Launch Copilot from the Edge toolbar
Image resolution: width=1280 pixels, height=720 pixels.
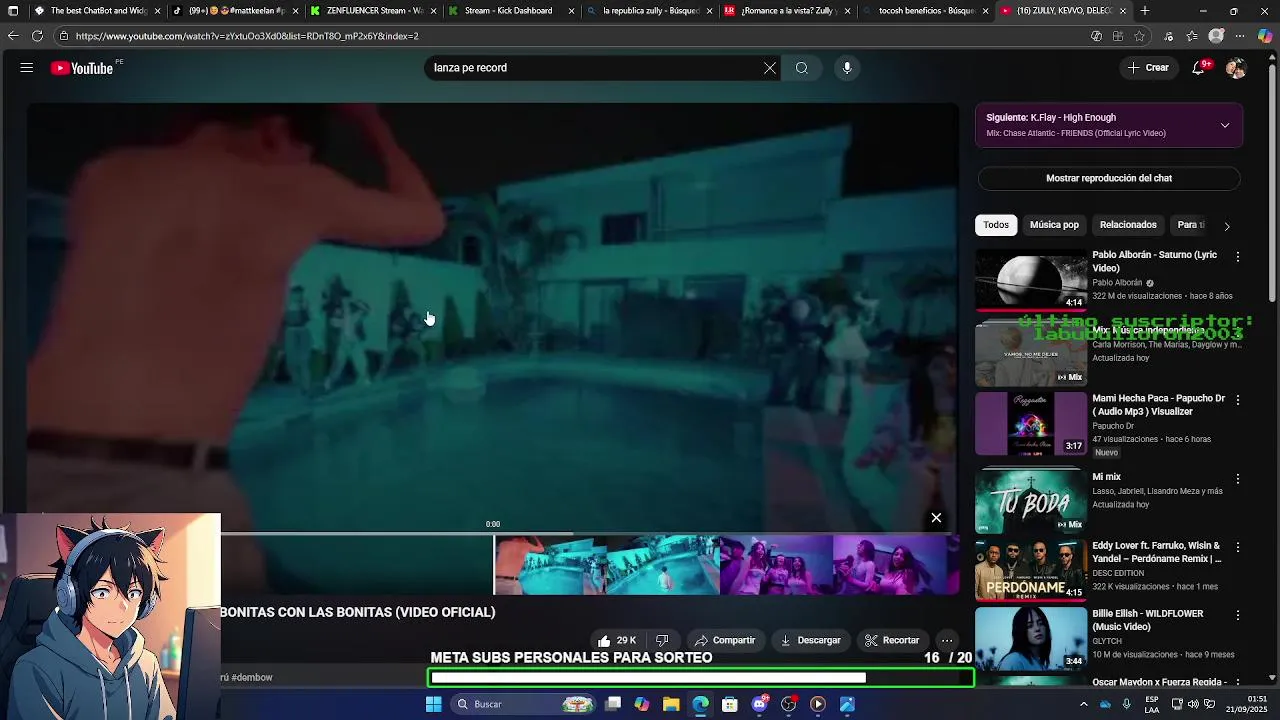pyautogui.click(x=1265, y=36)
